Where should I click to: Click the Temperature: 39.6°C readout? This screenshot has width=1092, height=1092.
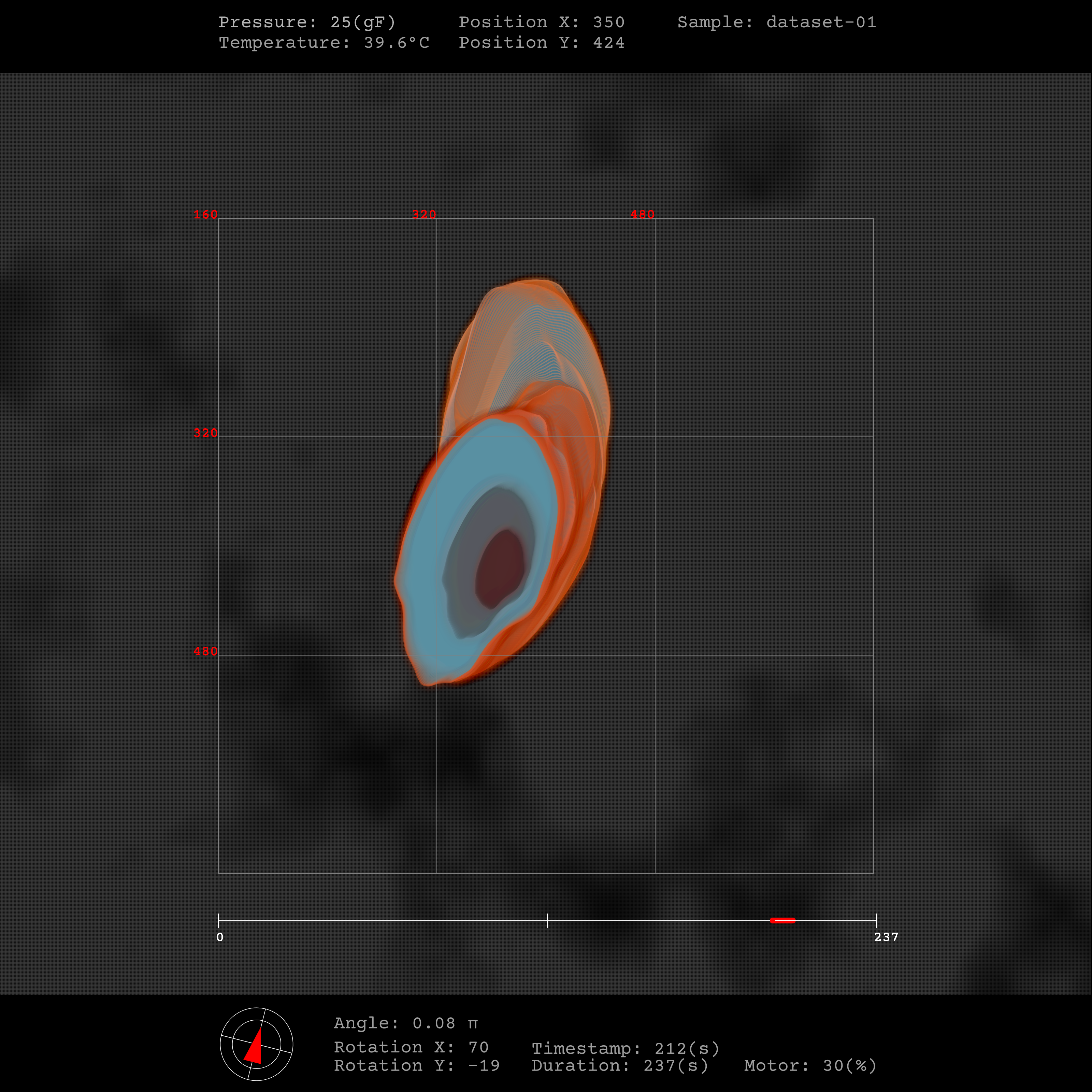coord(324,42)
